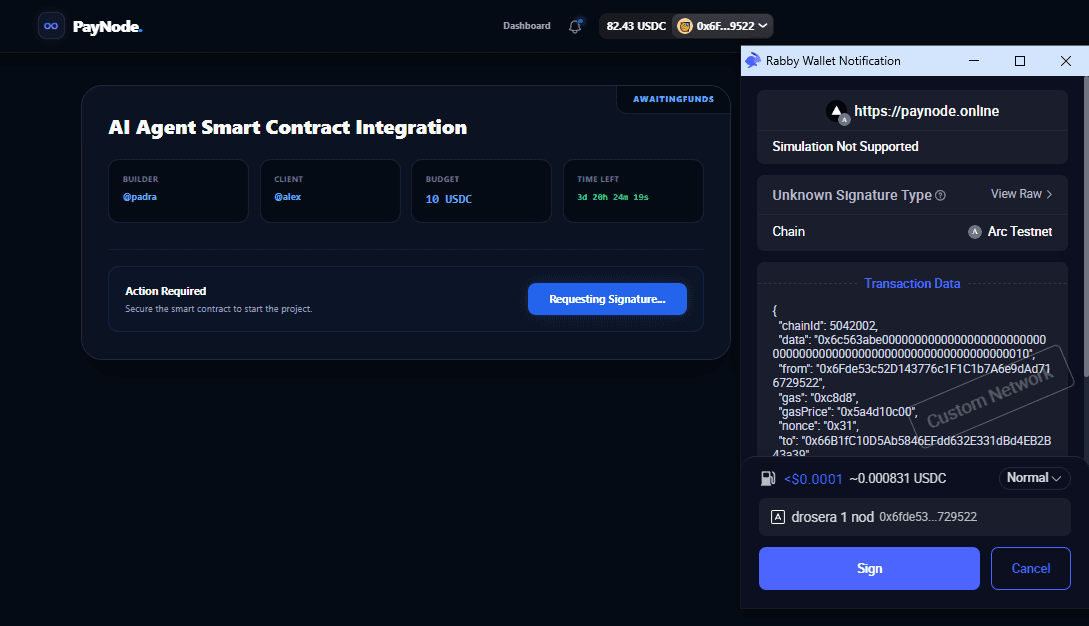Image resolution: width=1089 pixels, height=626 pixels.
Task: Click the wallet avatar icon in header
Action: coord(685,26)
